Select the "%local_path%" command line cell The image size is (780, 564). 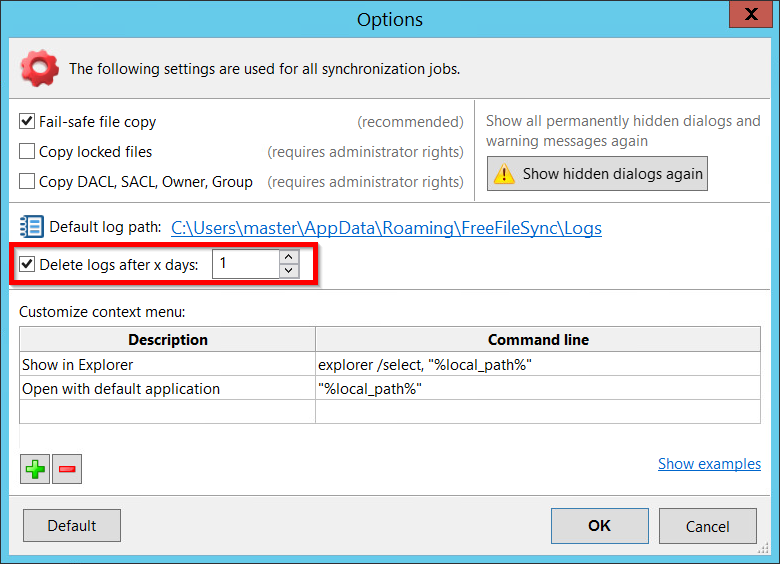pyautogui.click(x=538, y=388)
